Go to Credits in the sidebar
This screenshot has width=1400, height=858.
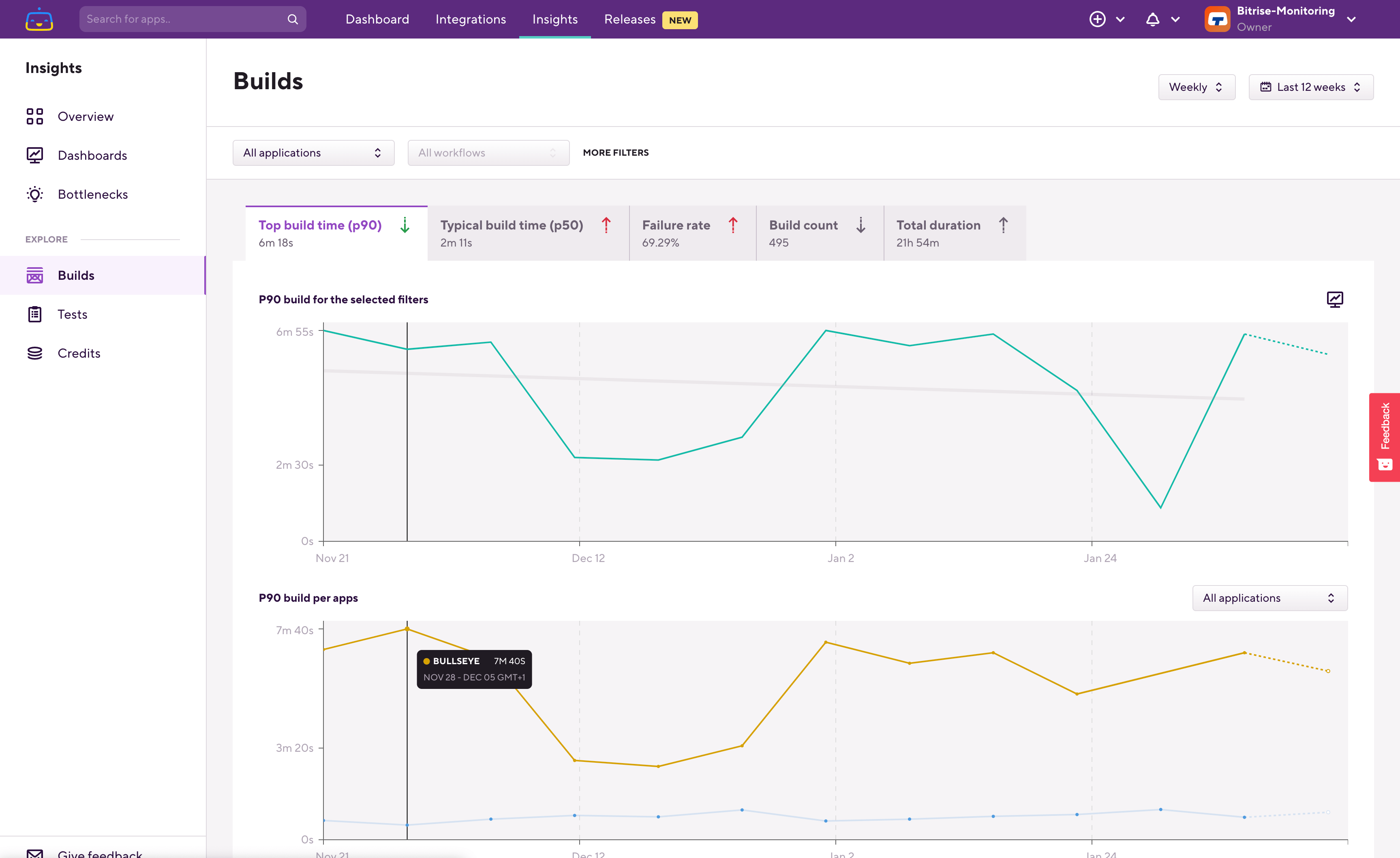(78, 354)
